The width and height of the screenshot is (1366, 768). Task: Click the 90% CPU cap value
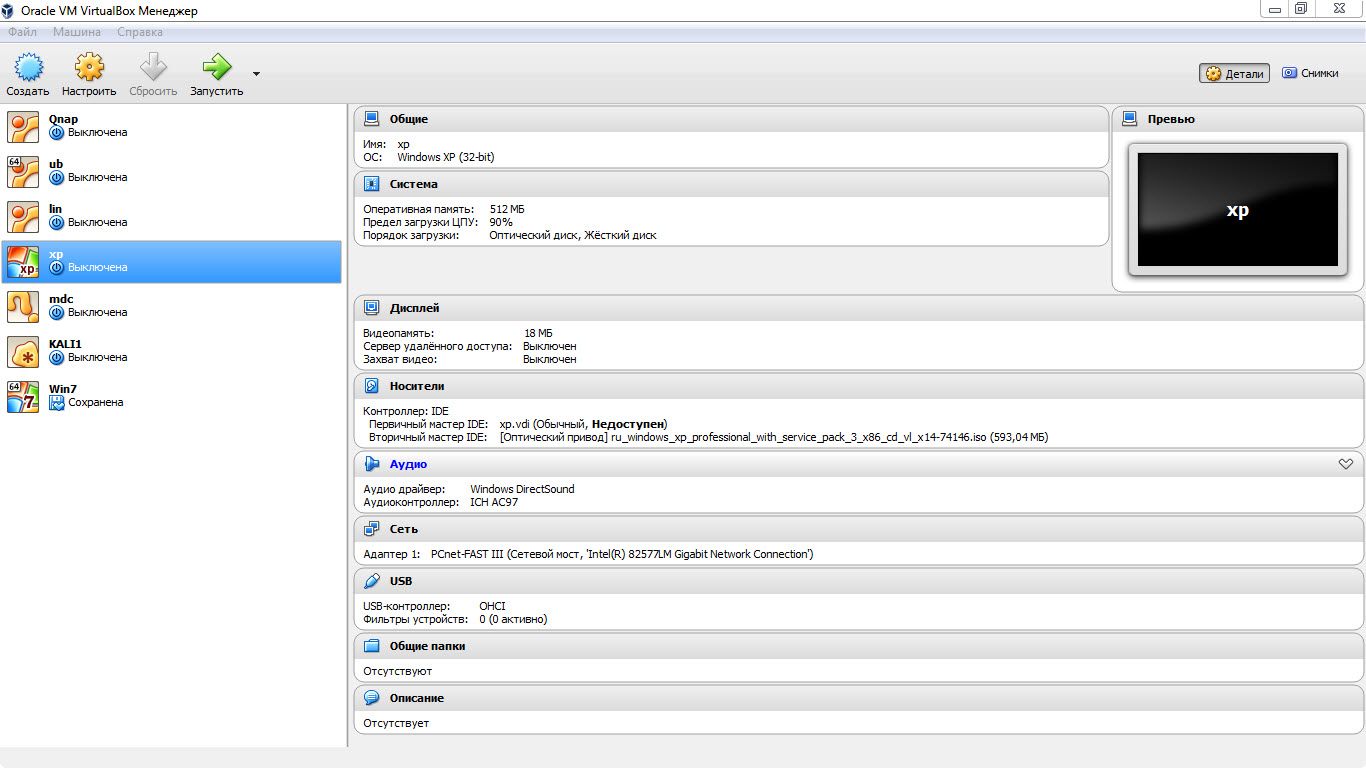click(x=501, y=222)
